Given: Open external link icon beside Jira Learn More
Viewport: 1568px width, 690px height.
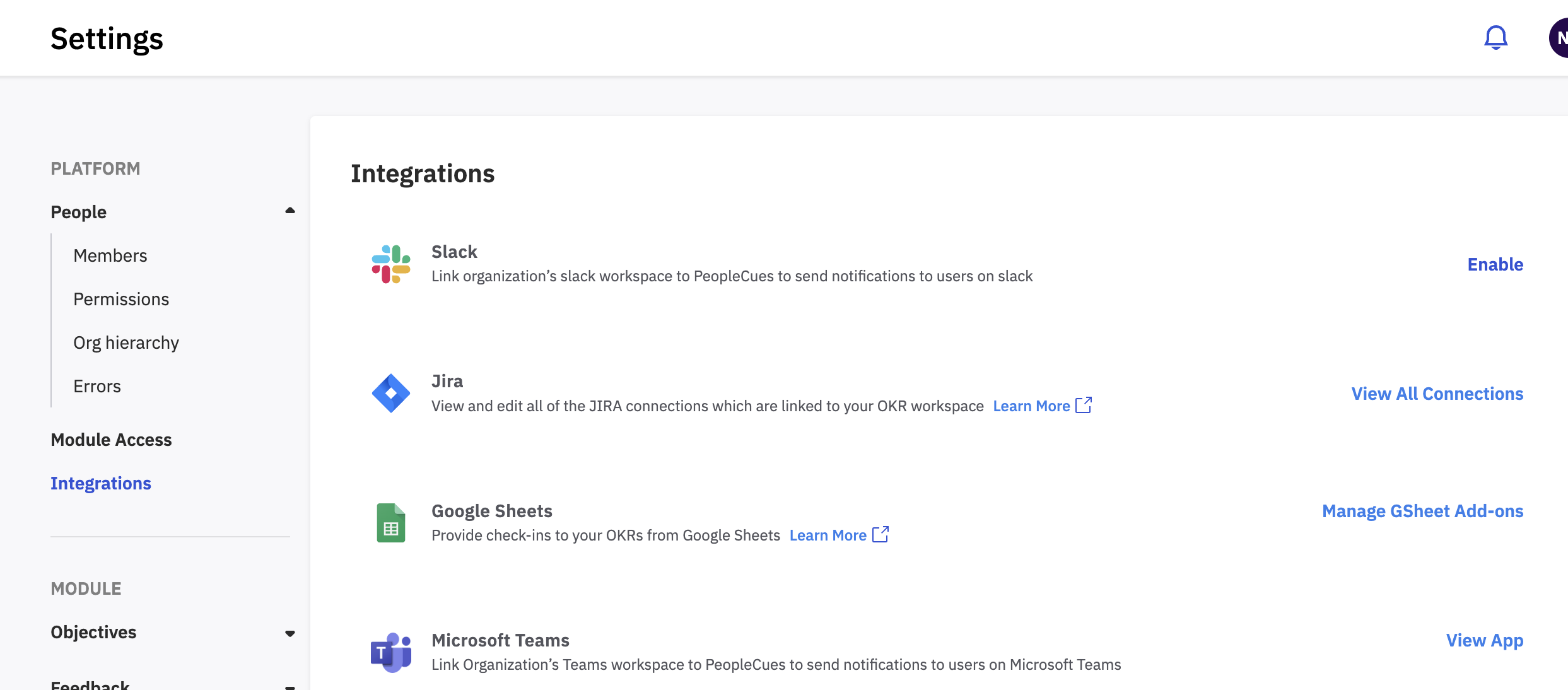Looking at the screenshot, I should 1084,405.
